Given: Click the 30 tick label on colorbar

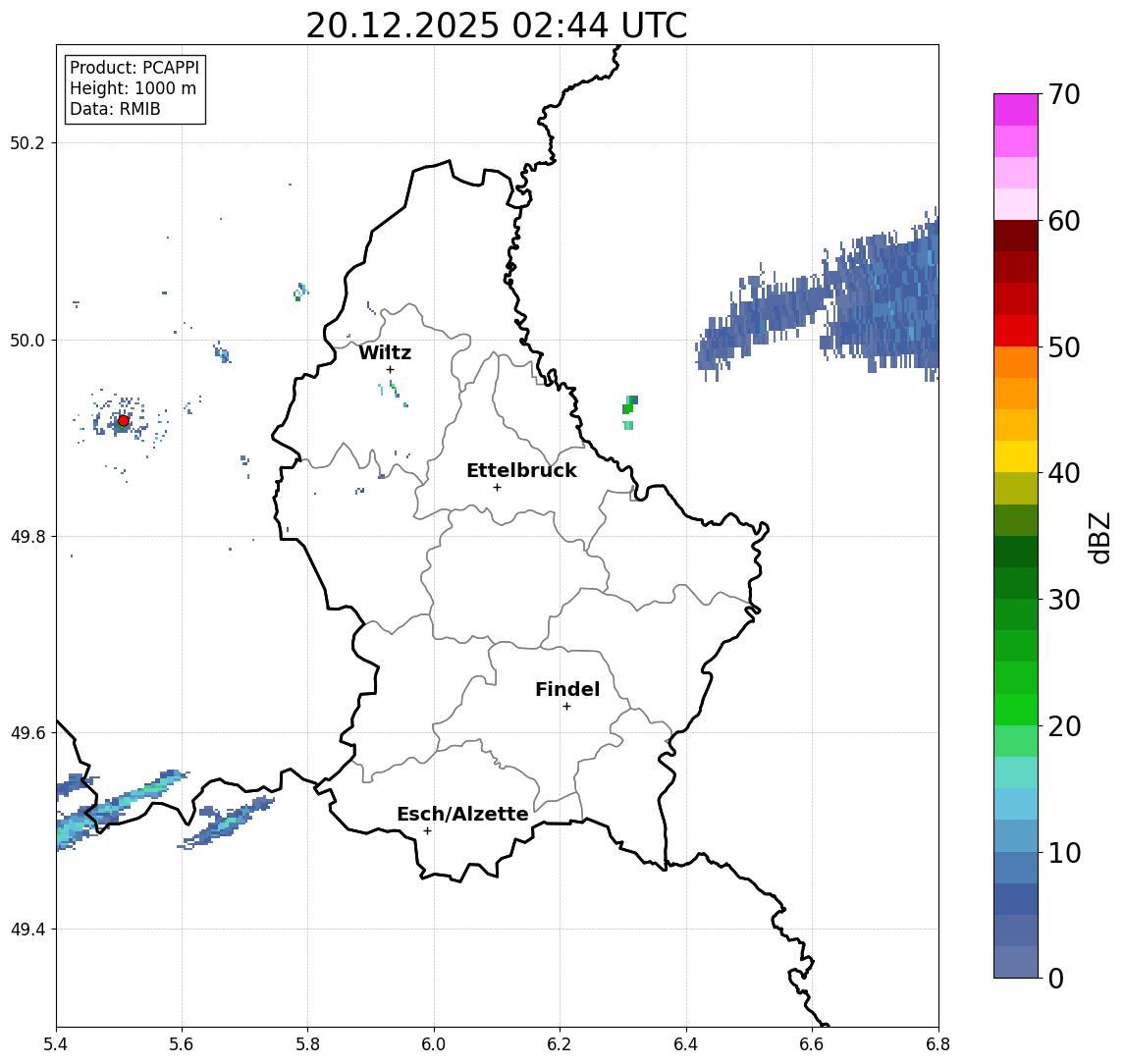Looking at the screenshot, I should click(1064, 600).
